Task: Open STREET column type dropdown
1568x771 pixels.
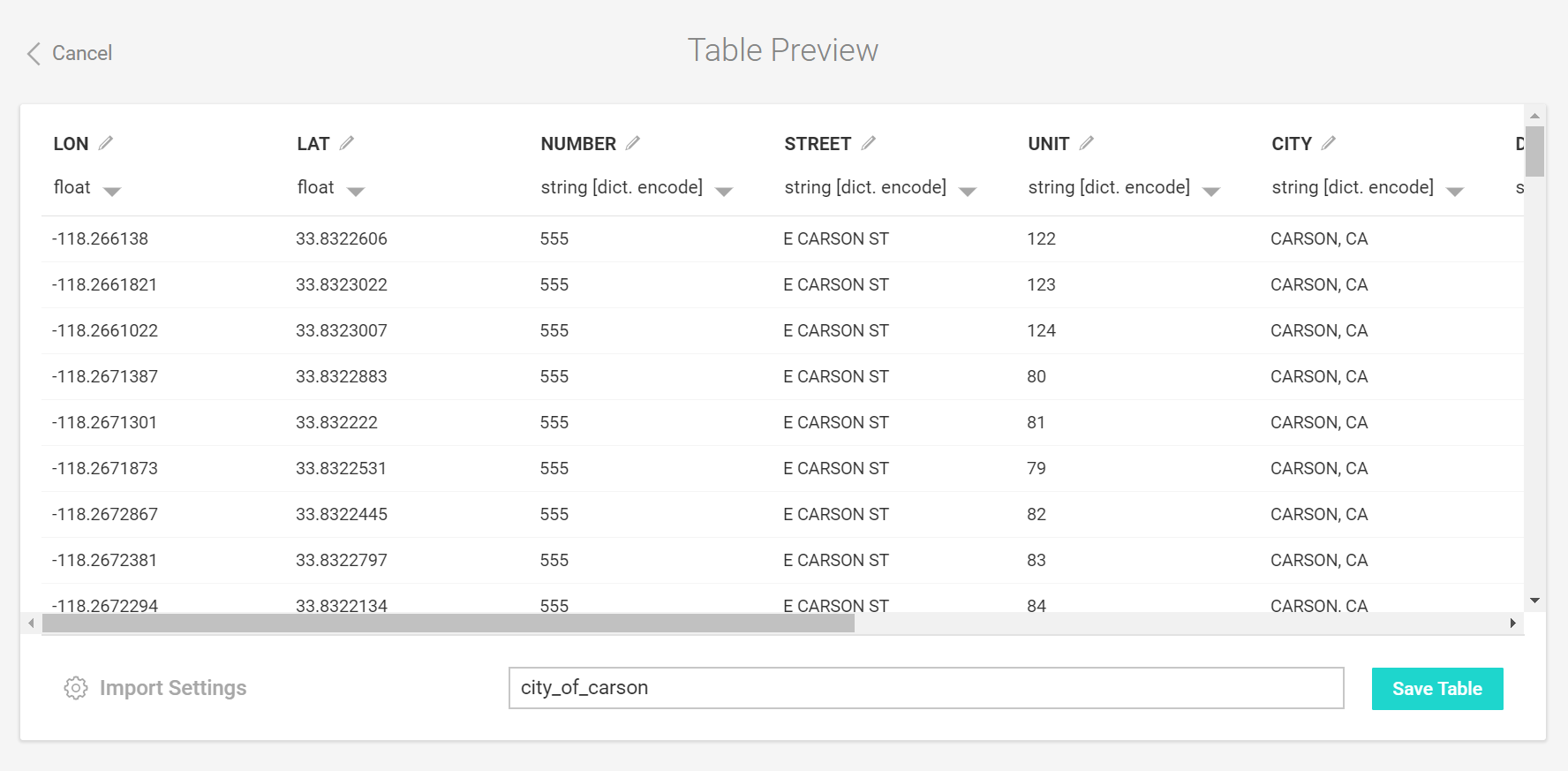Action: coord(968,191)
